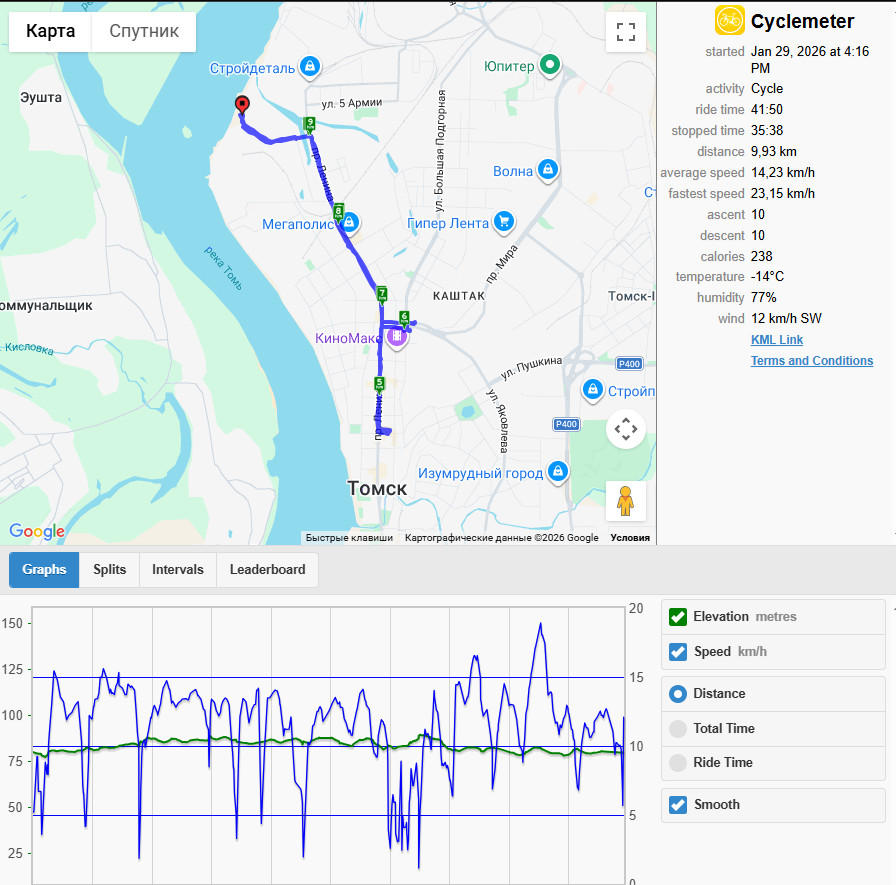Choose Ride Time as graph axis

pyautogui.click(x=678, y=763)
